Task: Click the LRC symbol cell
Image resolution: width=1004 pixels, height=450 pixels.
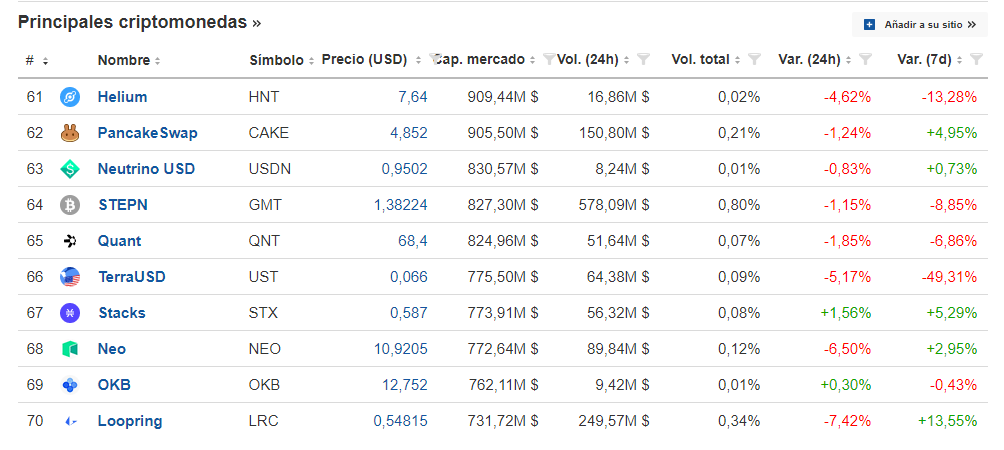Action: coord(263,421)
